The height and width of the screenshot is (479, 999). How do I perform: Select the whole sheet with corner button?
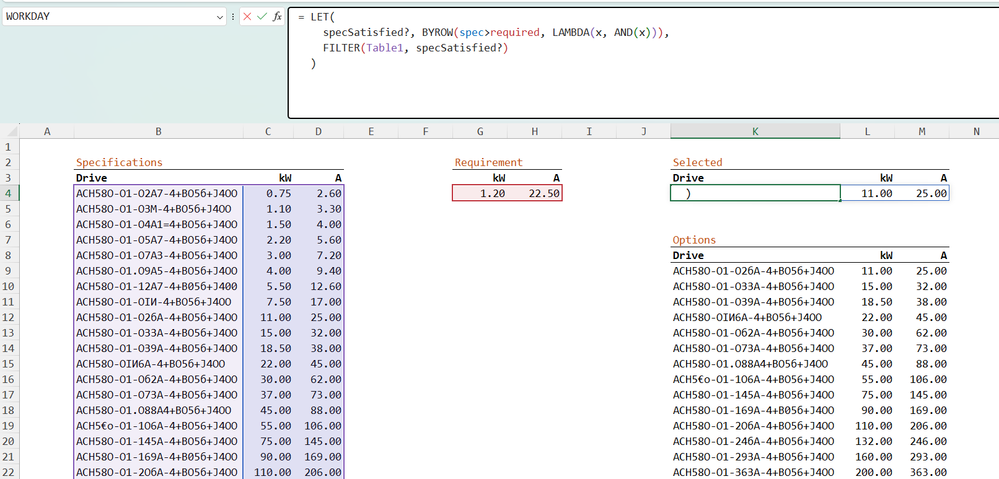click(10, 131)
